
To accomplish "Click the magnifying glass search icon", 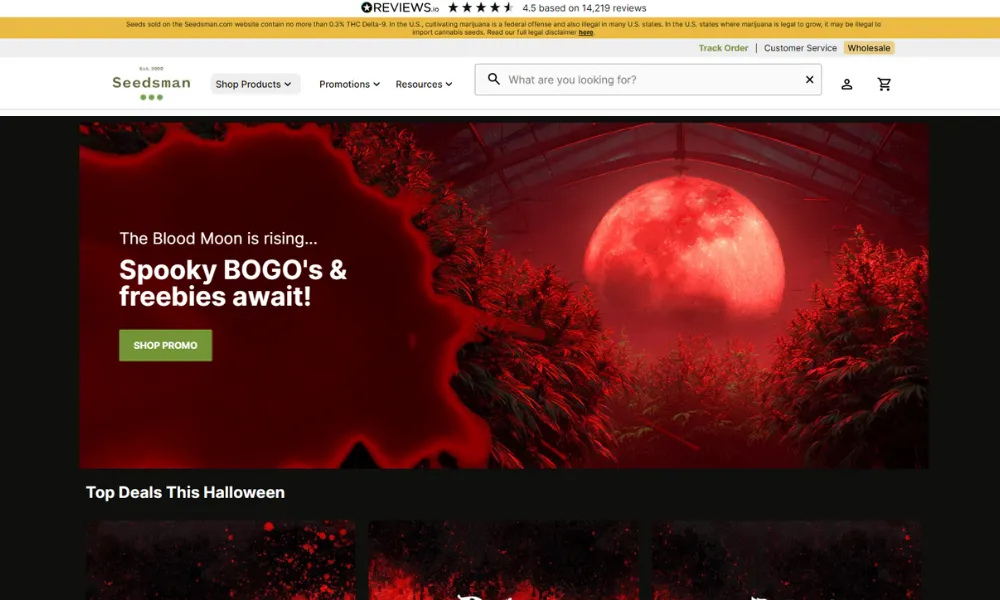I will coord(494,80).
